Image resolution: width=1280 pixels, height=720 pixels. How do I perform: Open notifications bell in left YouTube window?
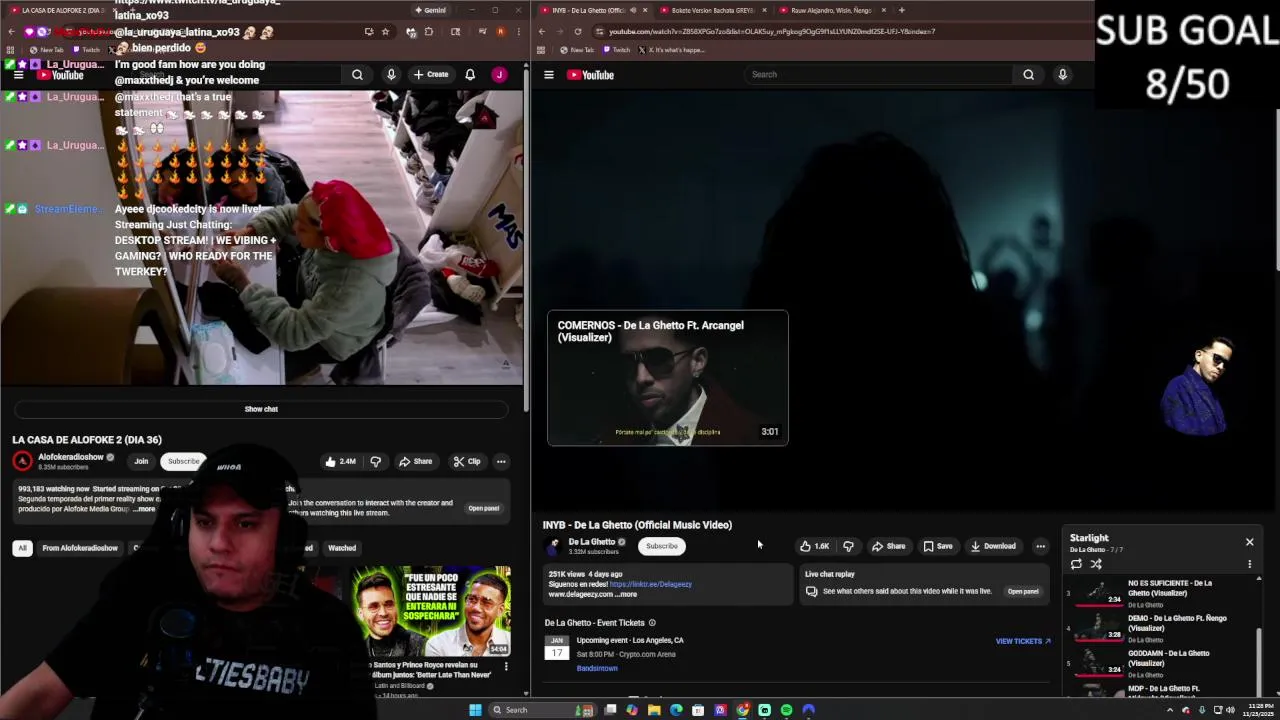tap(470, 74)
